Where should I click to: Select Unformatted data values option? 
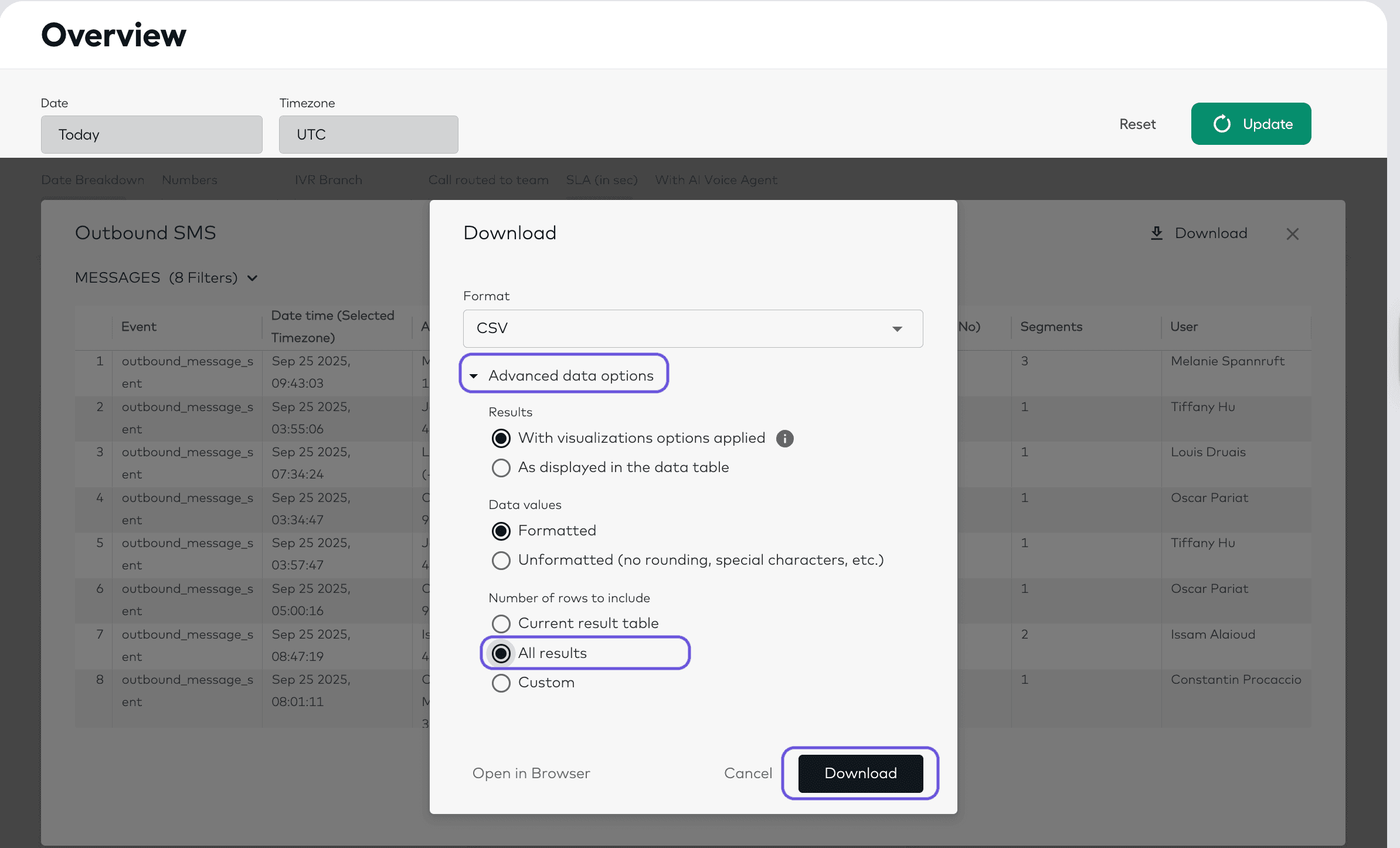[501, 561]
